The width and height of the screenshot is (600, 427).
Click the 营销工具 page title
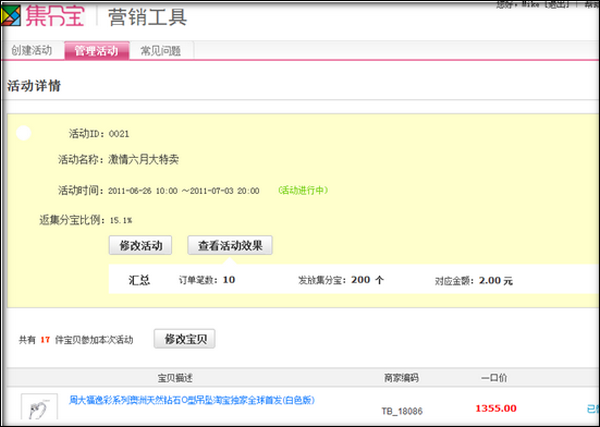pyautogui.click(x=148, y=17)
